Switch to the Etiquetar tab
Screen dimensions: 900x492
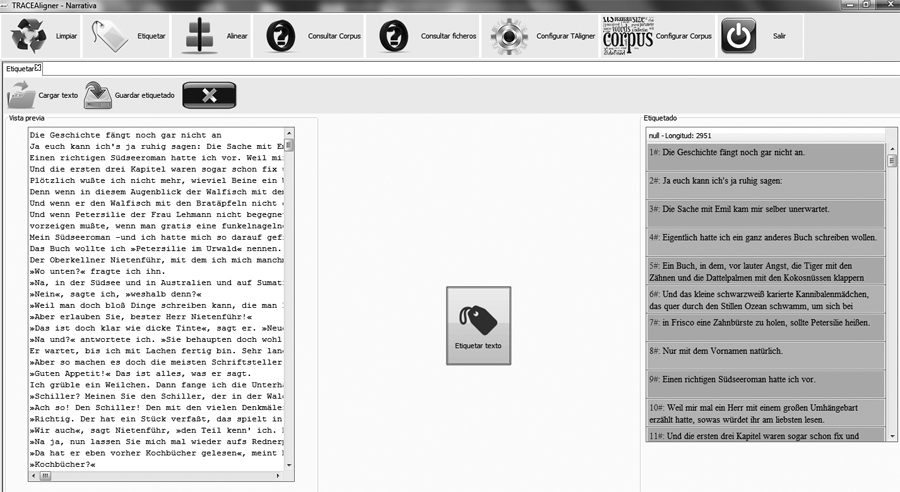click(x=20, y=69)
